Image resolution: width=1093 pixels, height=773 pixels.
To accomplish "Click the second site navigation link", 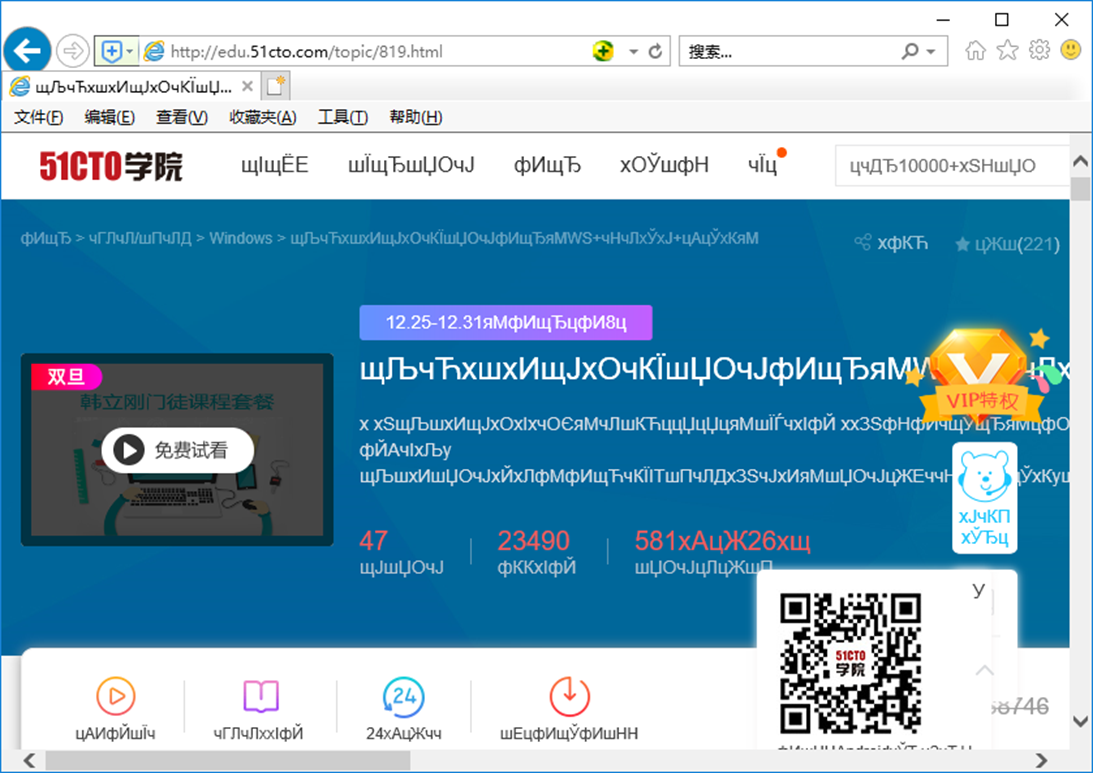I will point(411,165).
